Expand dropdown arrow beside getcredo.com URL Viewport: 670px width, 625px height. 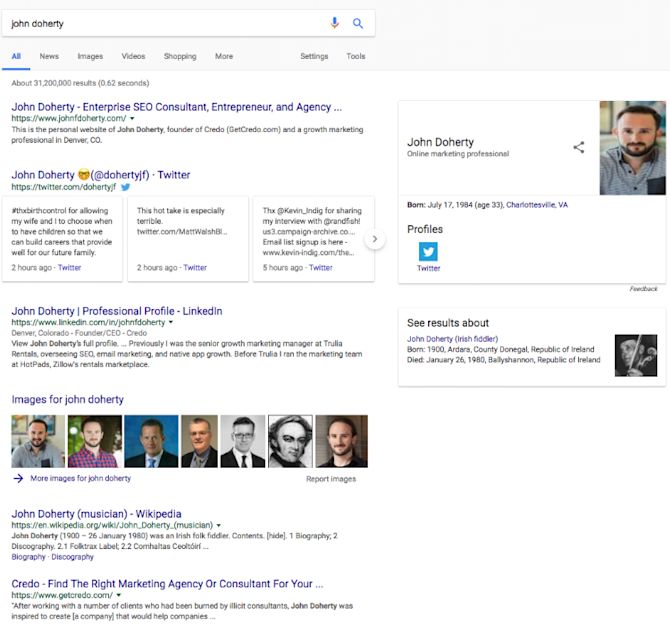(119, 595)
